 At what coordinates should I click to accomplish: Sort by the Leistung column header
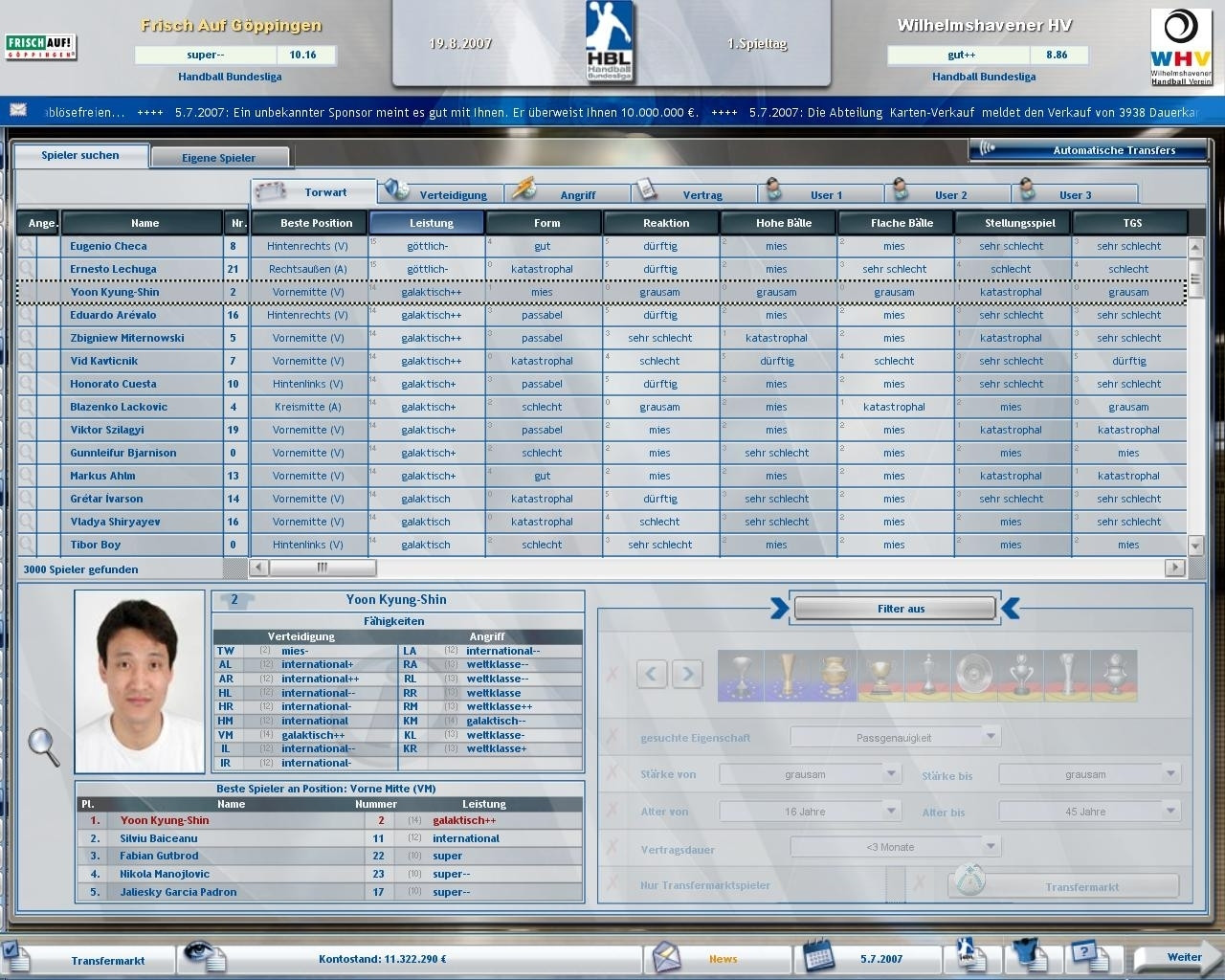tap(427, 223)
